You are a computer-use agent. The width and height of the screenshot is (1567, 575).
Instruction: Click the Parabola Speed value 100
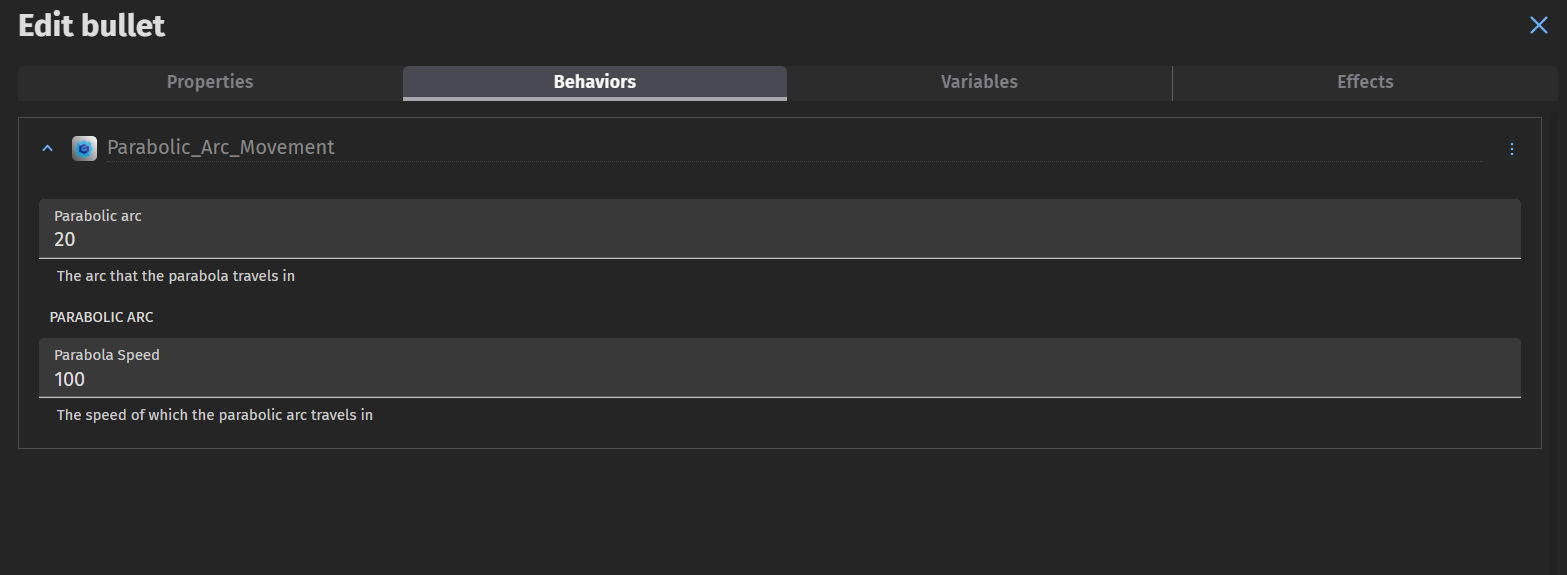[70, 380]
